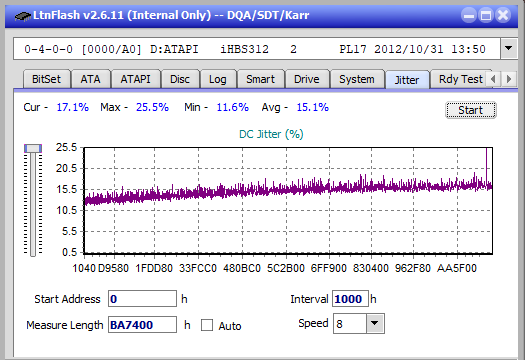Click the drive info combo box text

click(256, 49)
